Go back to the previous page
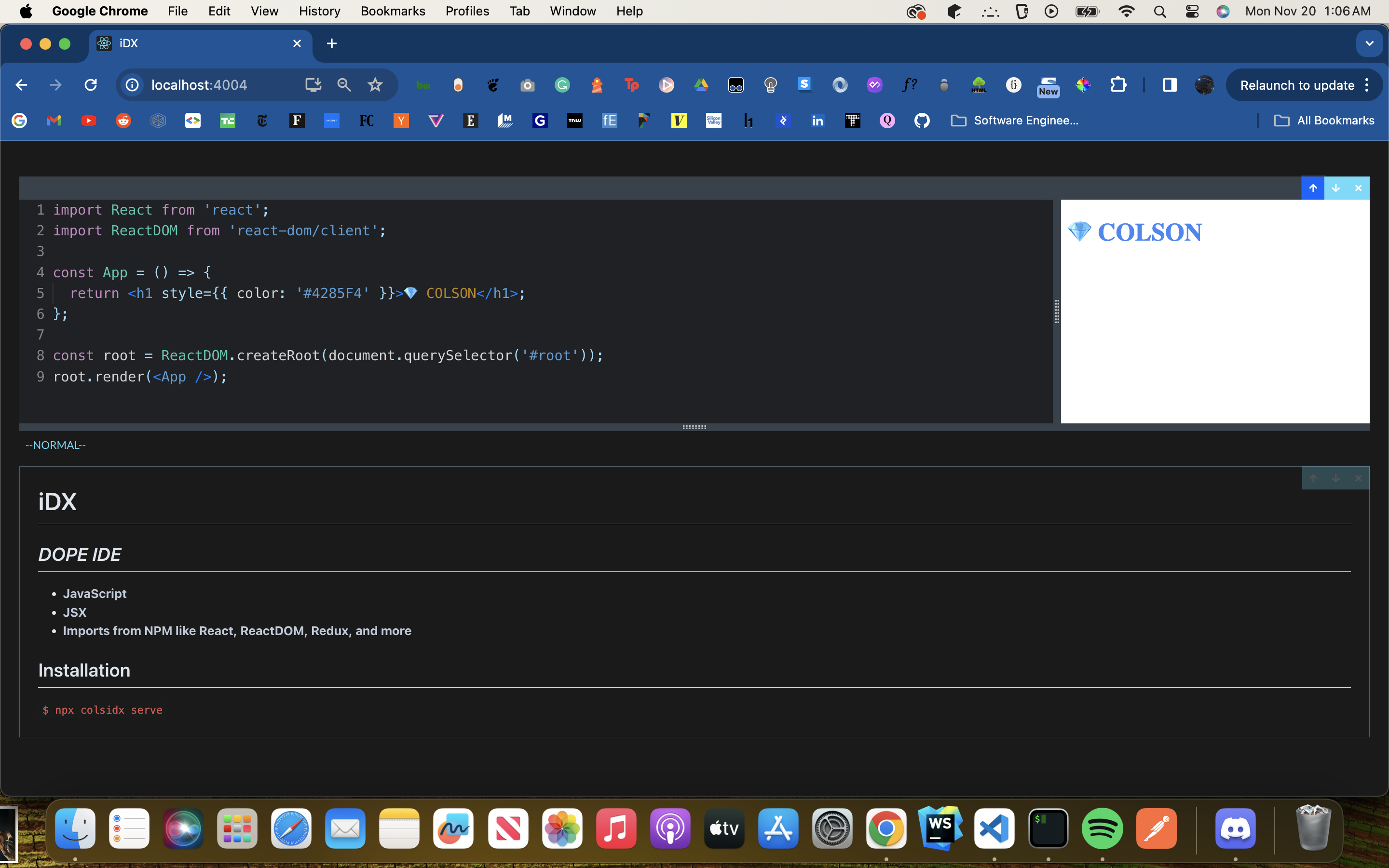This screenshot has width=1389, height=868. click(21, 85)
